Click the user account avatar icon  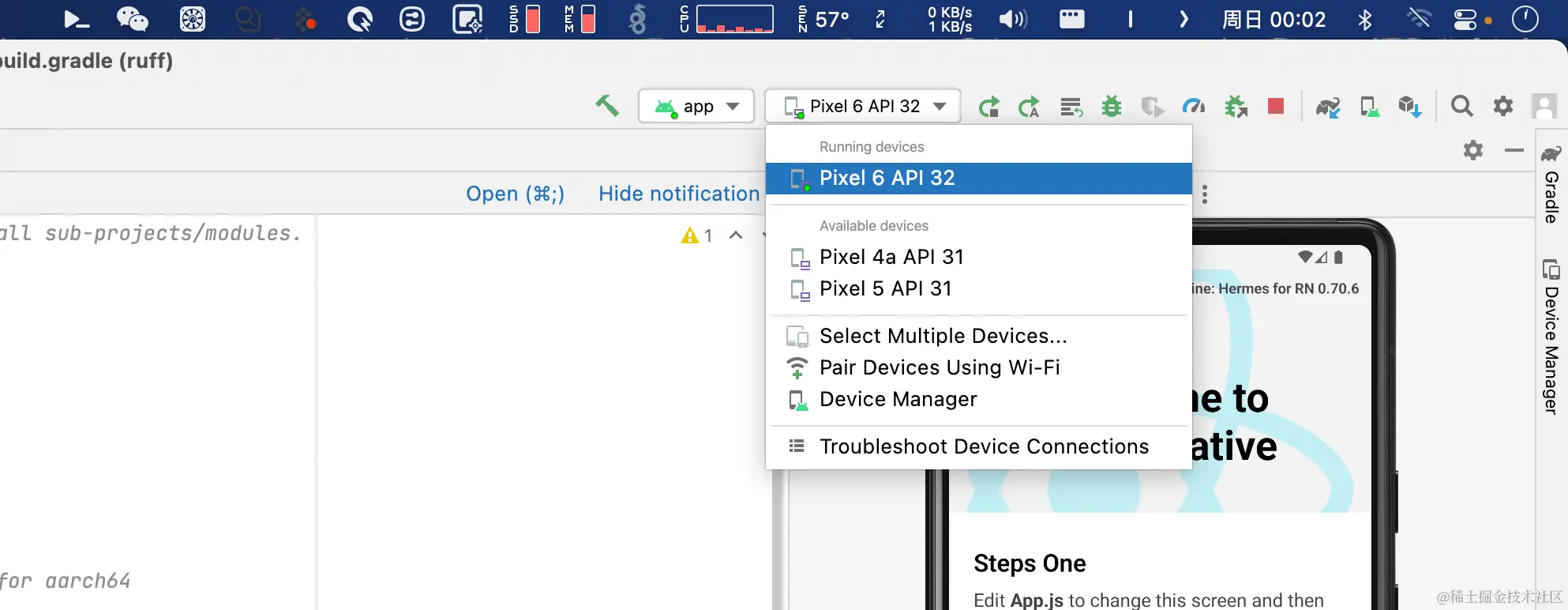tap(1544, 106)
